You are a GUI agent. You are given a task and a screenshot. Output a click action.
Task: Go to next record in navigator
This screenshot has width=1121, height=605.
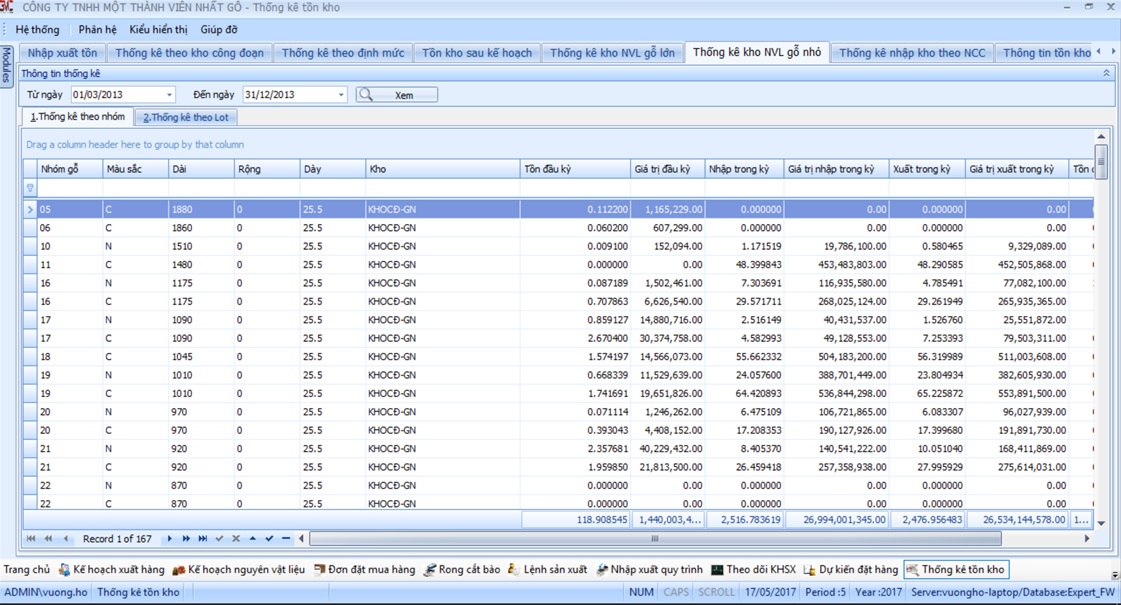point(169,538)
